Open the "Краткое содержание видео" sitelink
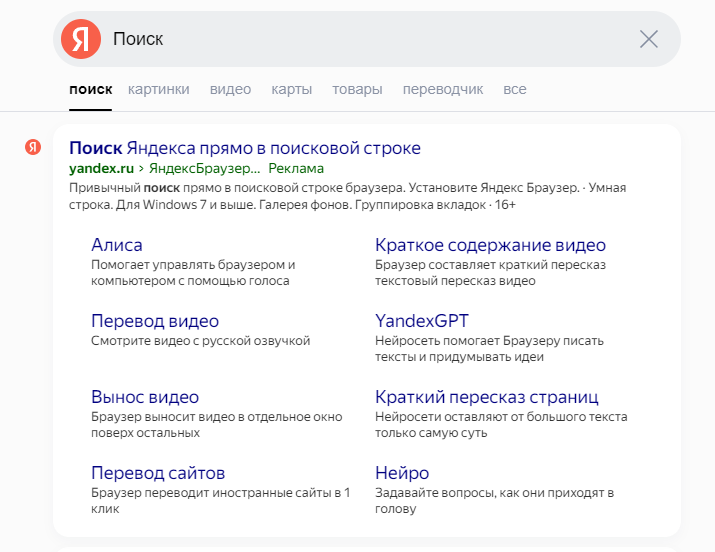Screen dimensions: 715x552 click(x=490, y=245)
